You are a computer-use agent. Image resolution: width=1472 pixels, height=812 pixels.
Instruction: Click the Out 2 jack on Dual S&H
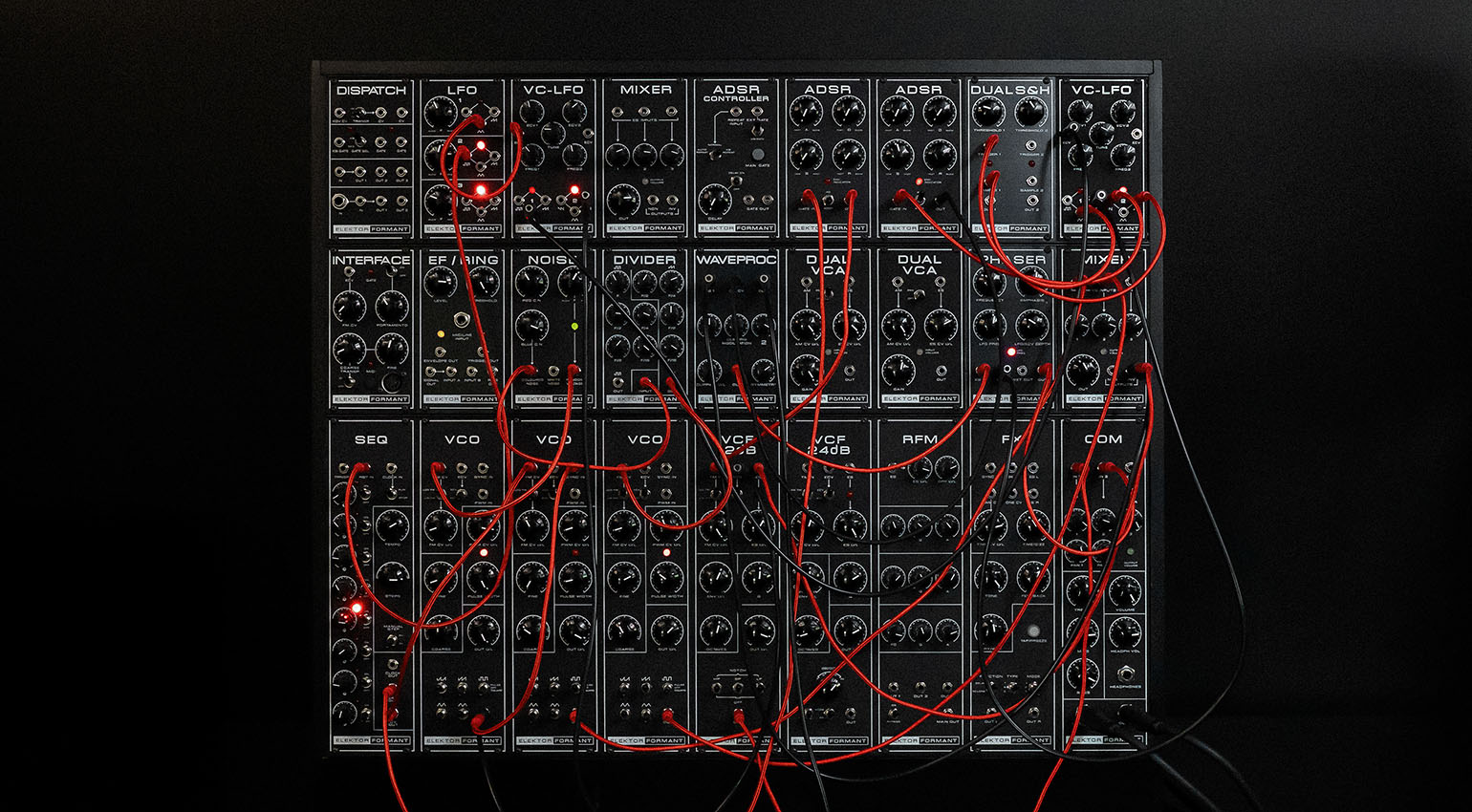click(x=1031, y=202)
